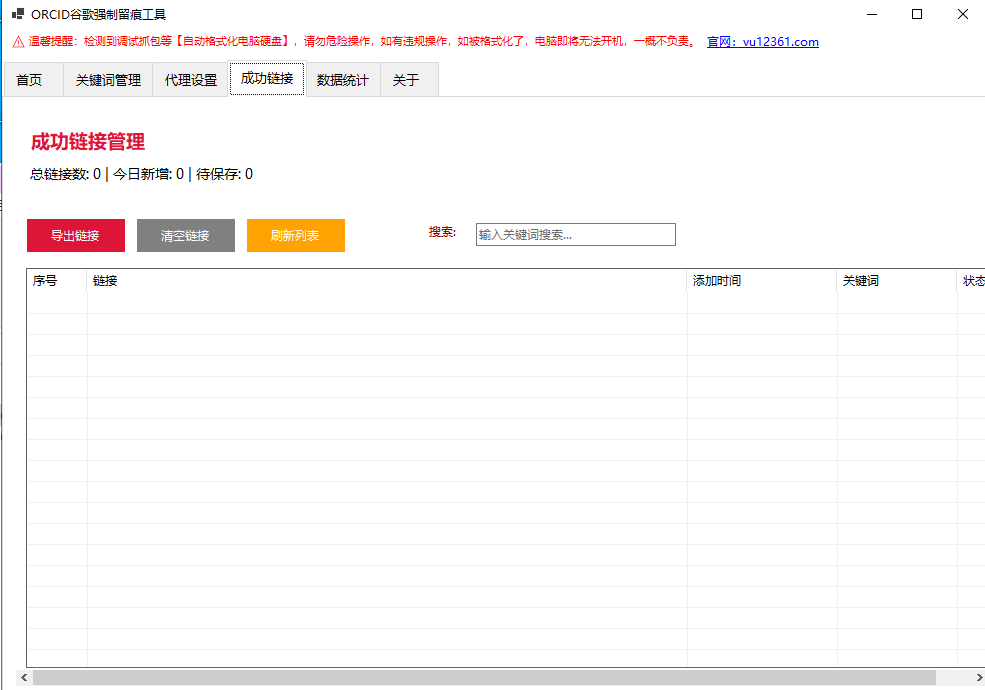The height and width of the screenshot is (690, 985).
Task: Click the scrollbar left arrow
Action: click(23, 678)
